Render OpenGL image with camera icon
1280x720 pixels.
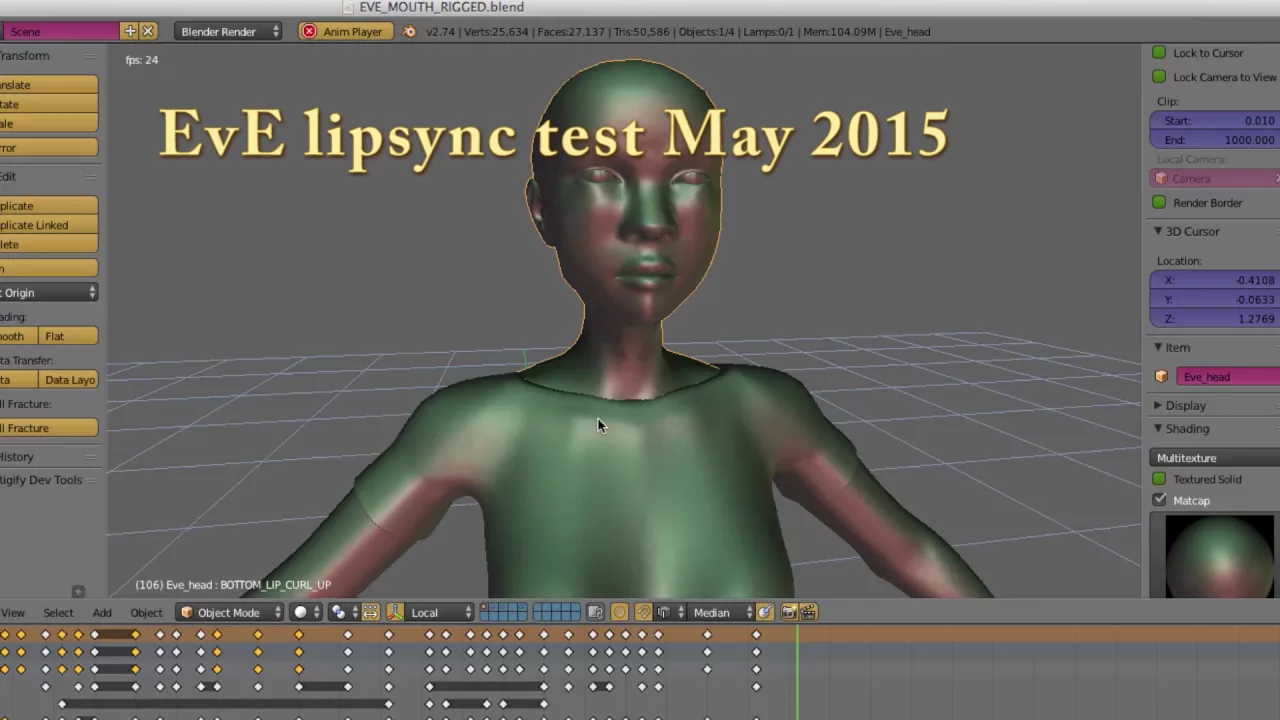pos(789,612)
